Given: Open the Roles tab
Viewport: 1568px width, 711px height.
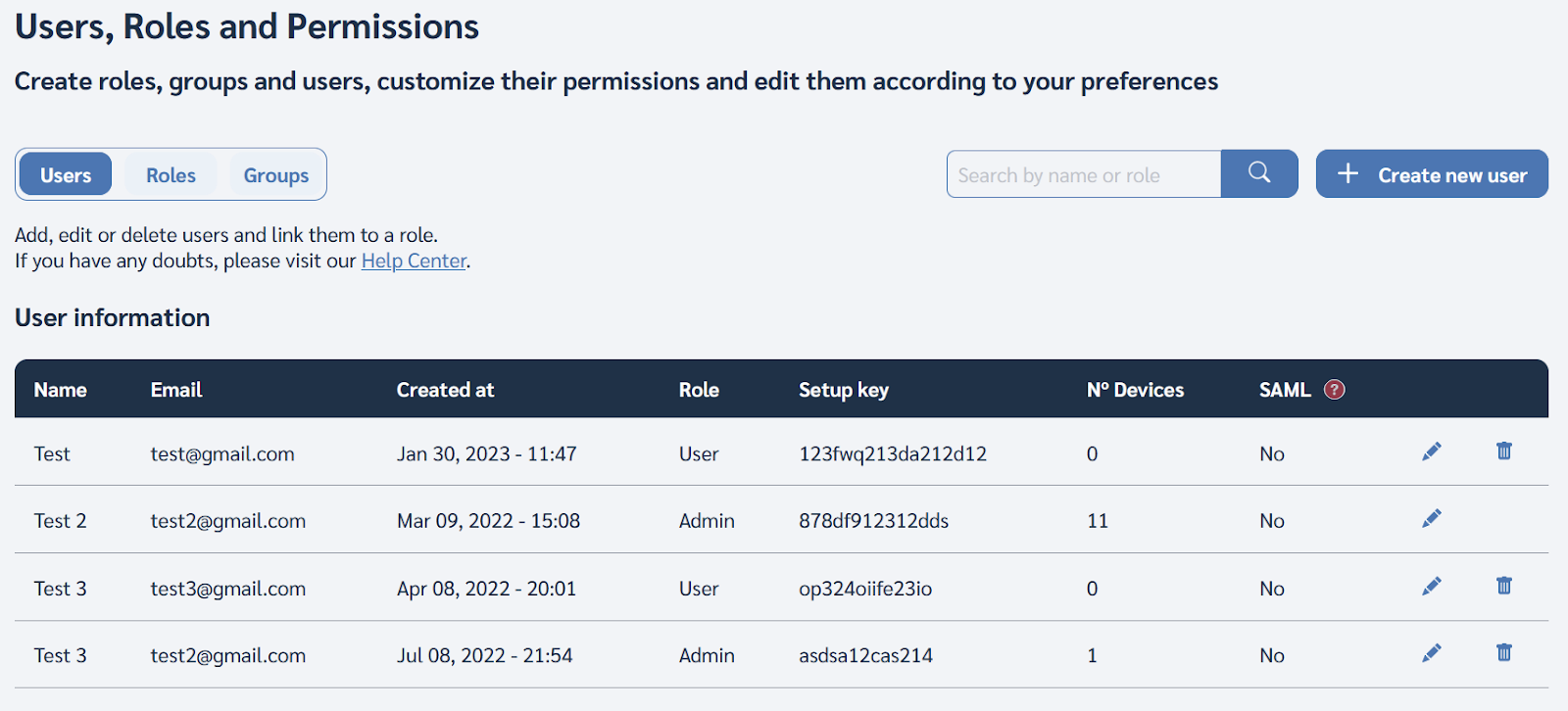Looking at the screenshot, I should (171, 175).
